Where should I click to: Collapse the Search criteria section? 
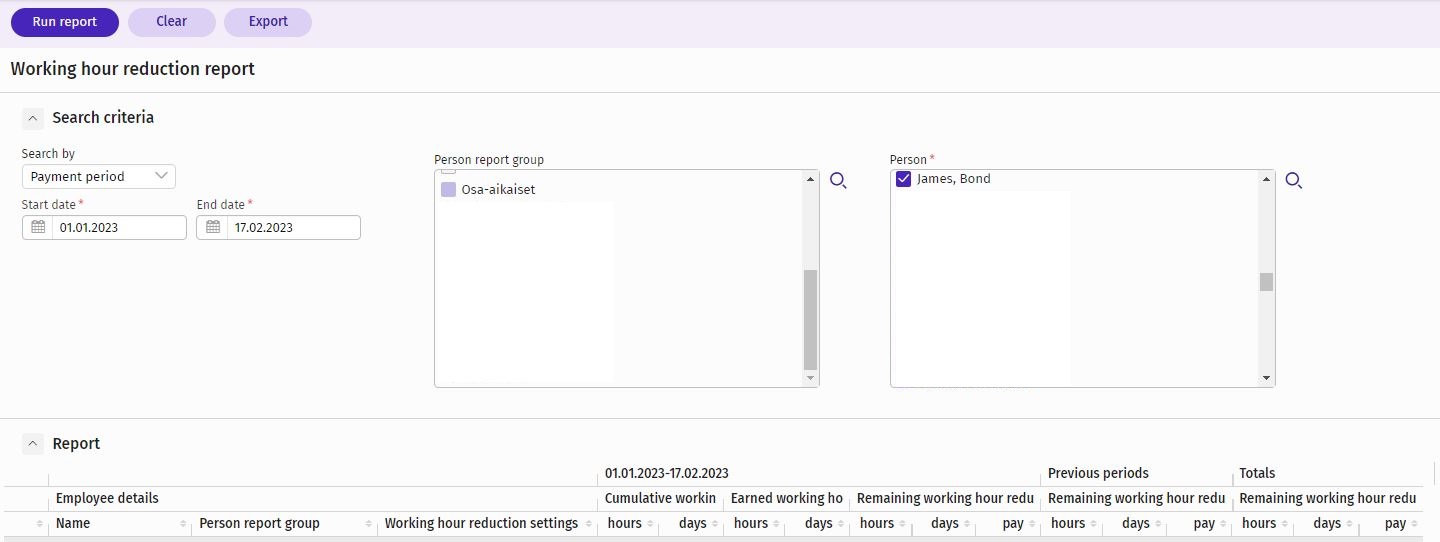[33, 118]
